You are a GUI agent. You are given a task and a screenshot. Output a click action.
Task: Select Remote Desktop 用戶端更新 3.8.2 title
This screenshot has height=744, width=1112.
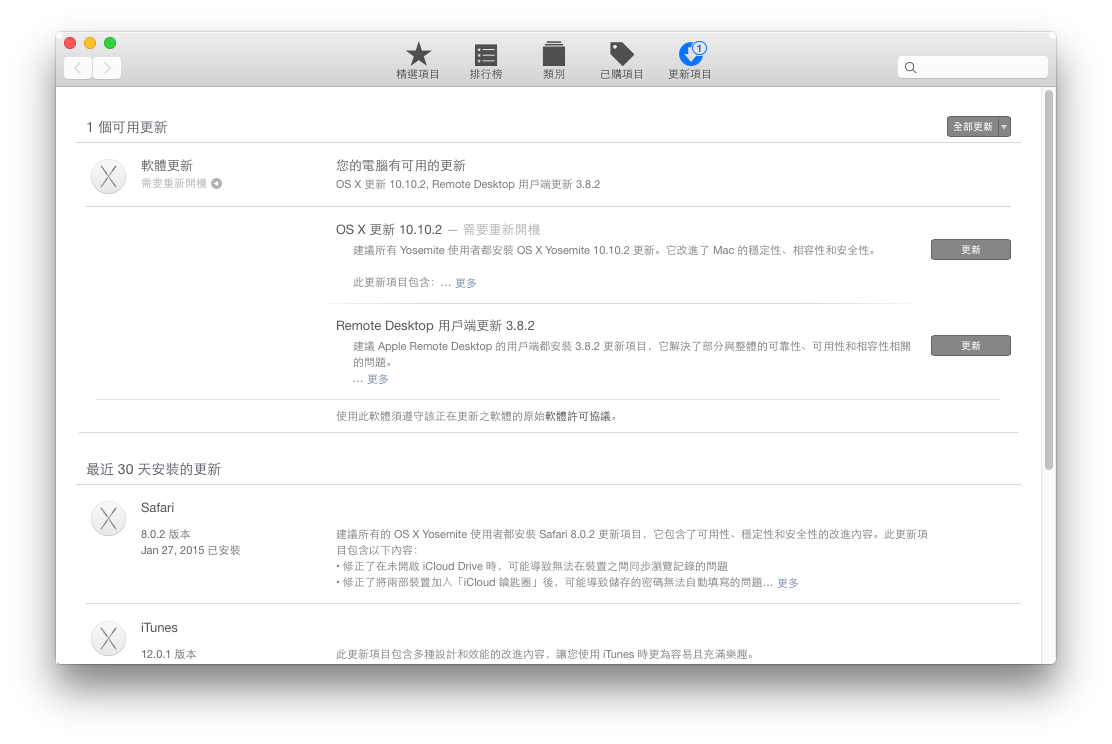point(435,326)
